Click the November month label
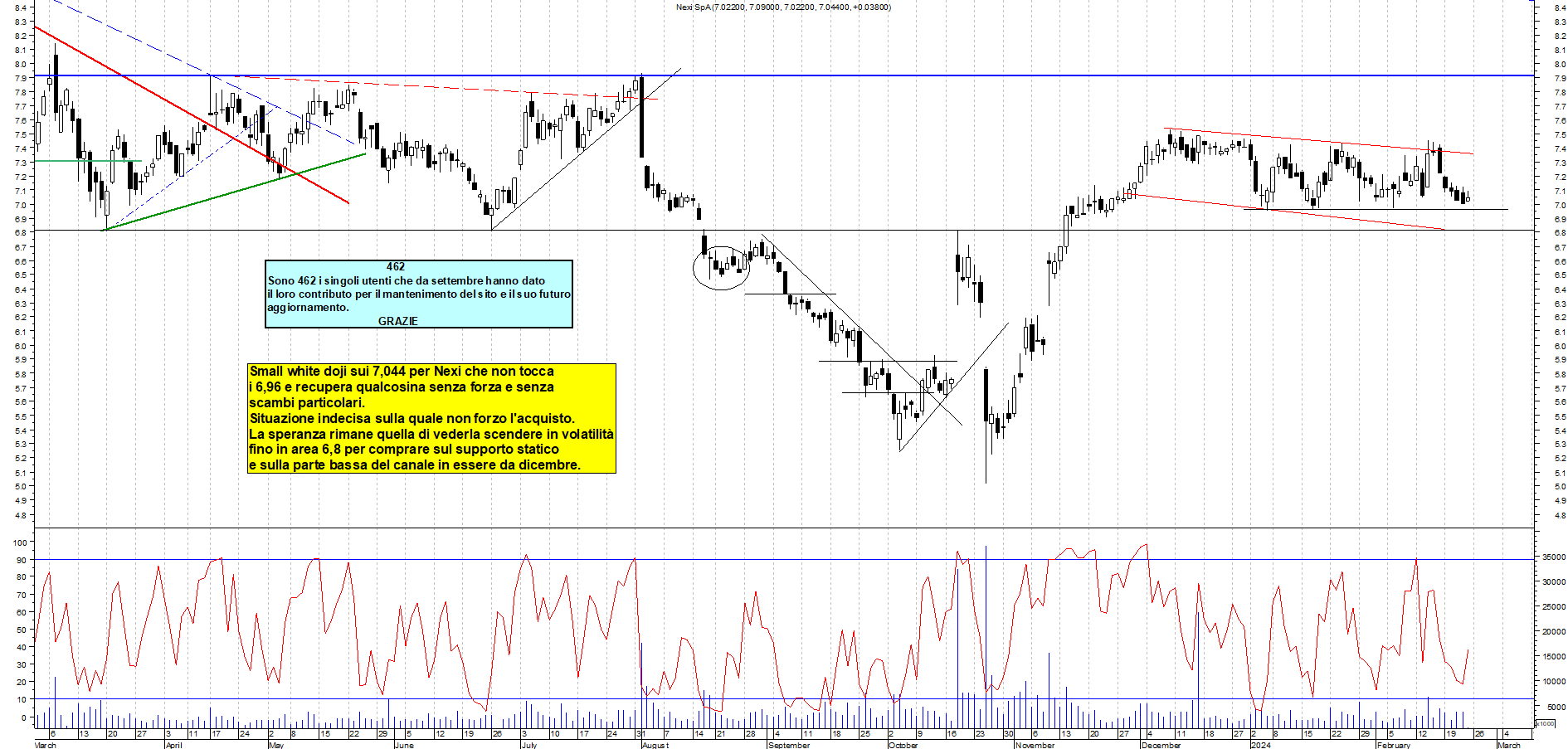This screenshot has width=1568, height=749. click(1035, 745)
